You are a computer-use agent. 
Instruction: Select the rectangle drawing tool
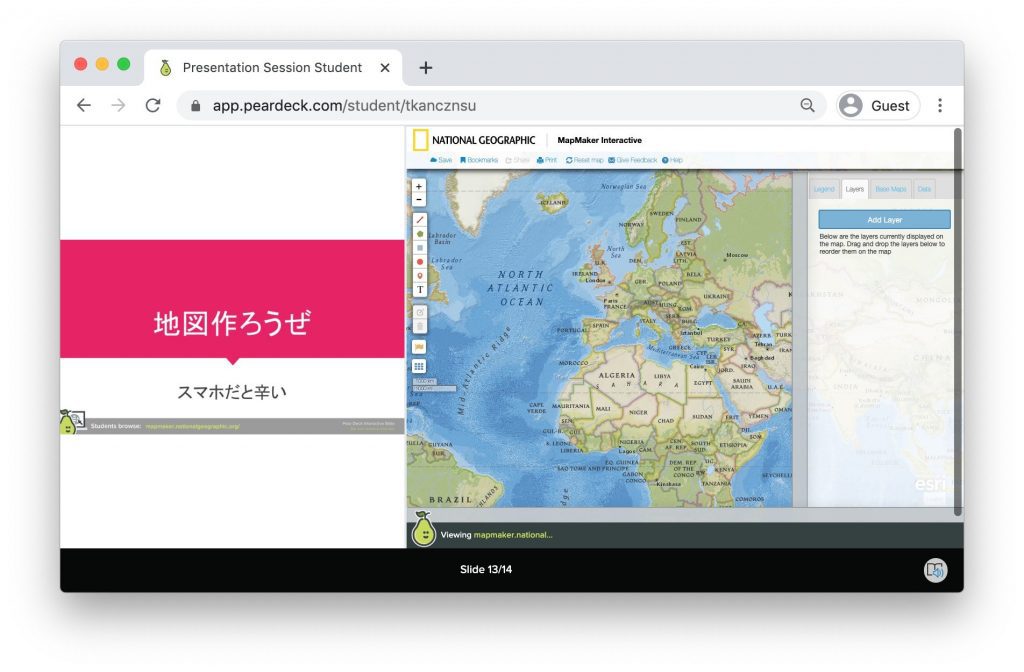[x=420, y=247]
